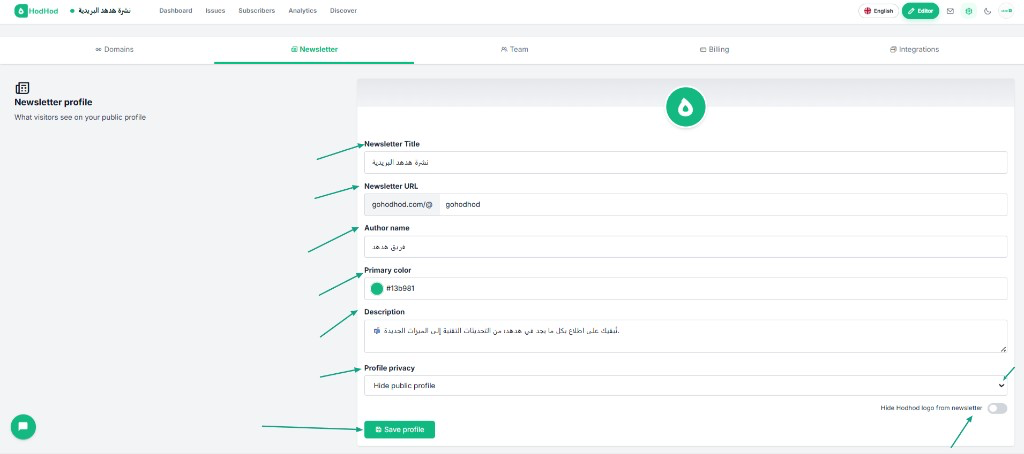The height and width of the screenshot is (454, 1024).
Task: Click the #13b981 color hex value
Action: (399, 289)
